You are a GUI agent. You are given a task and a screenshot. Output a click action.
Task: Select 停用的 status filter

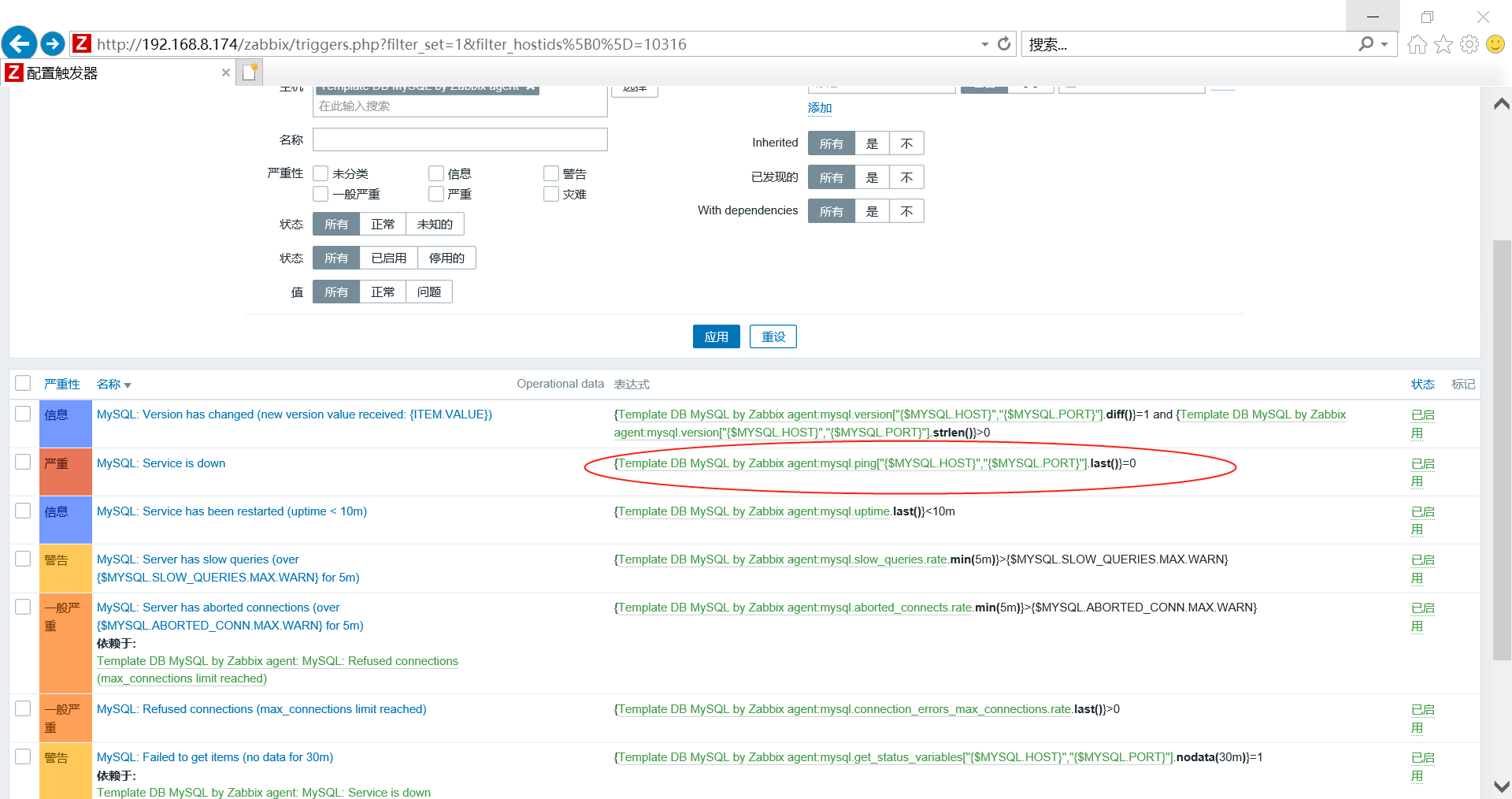(x=447, y=258)
